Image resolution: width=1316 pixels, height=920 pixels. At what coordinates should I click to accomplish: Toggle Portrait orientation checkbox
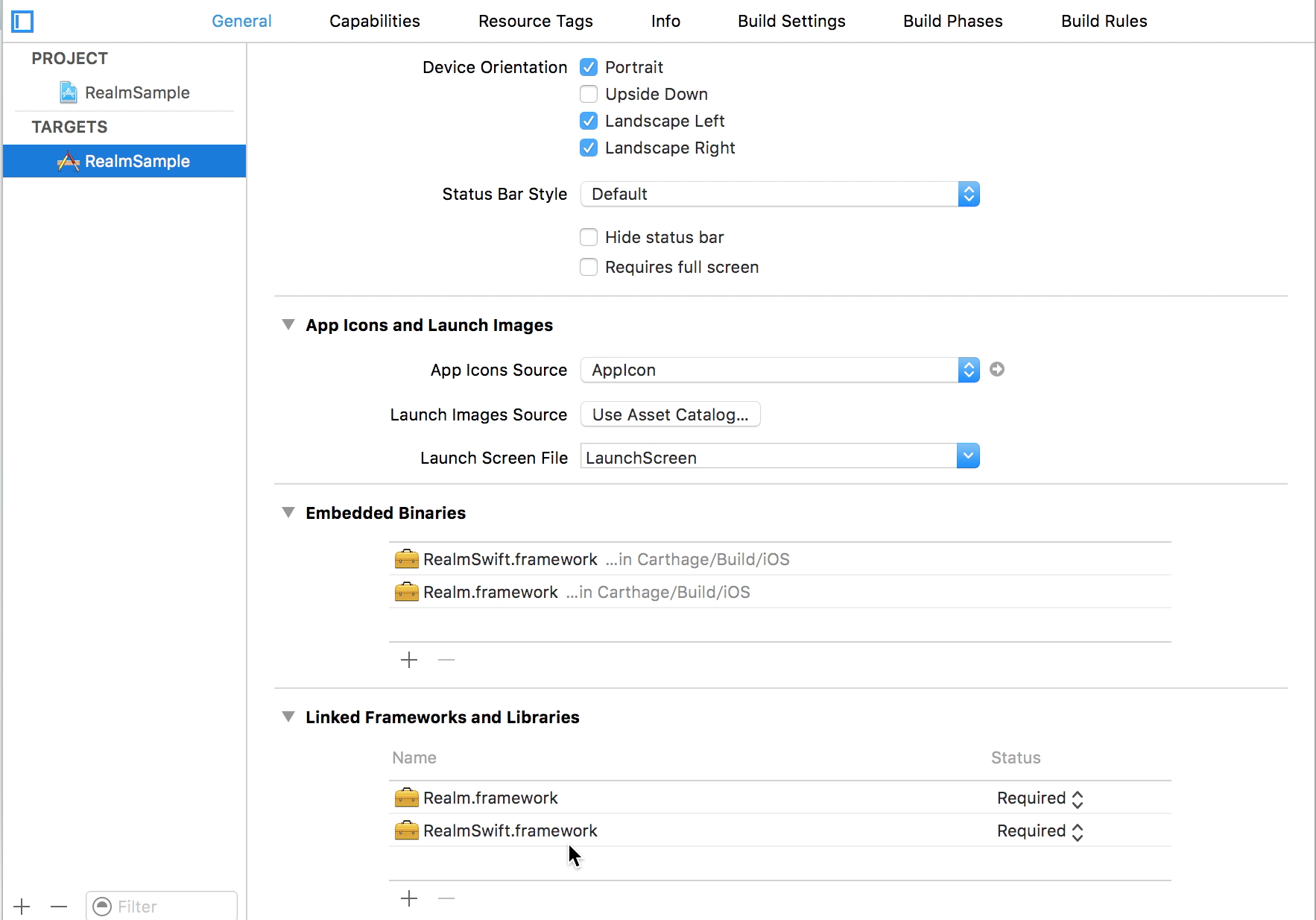(589, 67)
